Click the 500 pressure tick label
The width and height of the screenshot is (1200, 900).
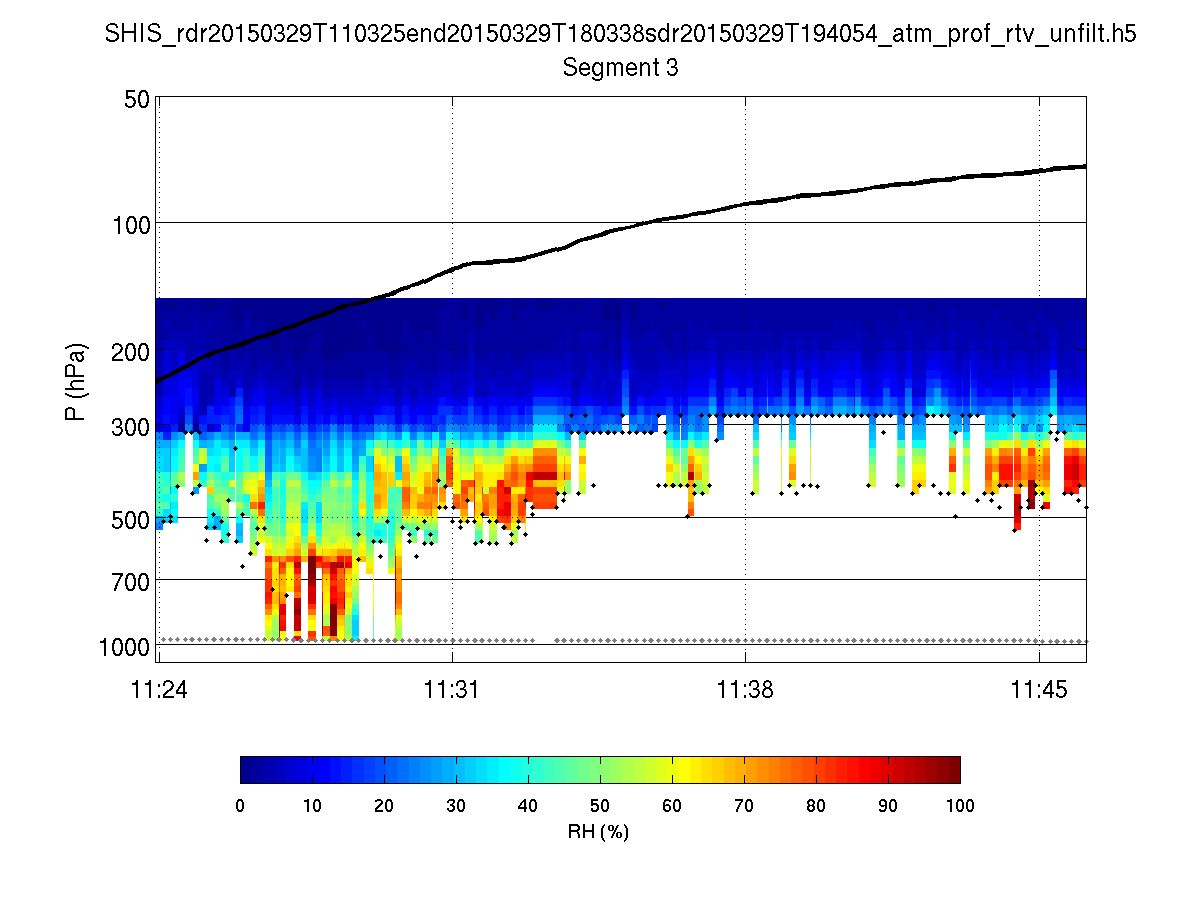pyautogui.click(x=131, y=520)
